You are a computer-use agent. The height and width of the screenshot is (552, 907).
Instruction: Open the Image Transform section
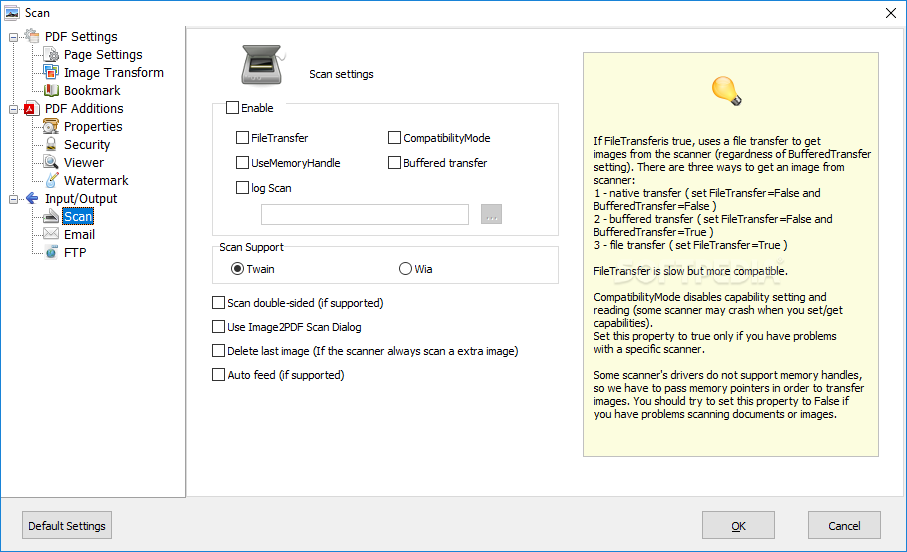(114, 72)
